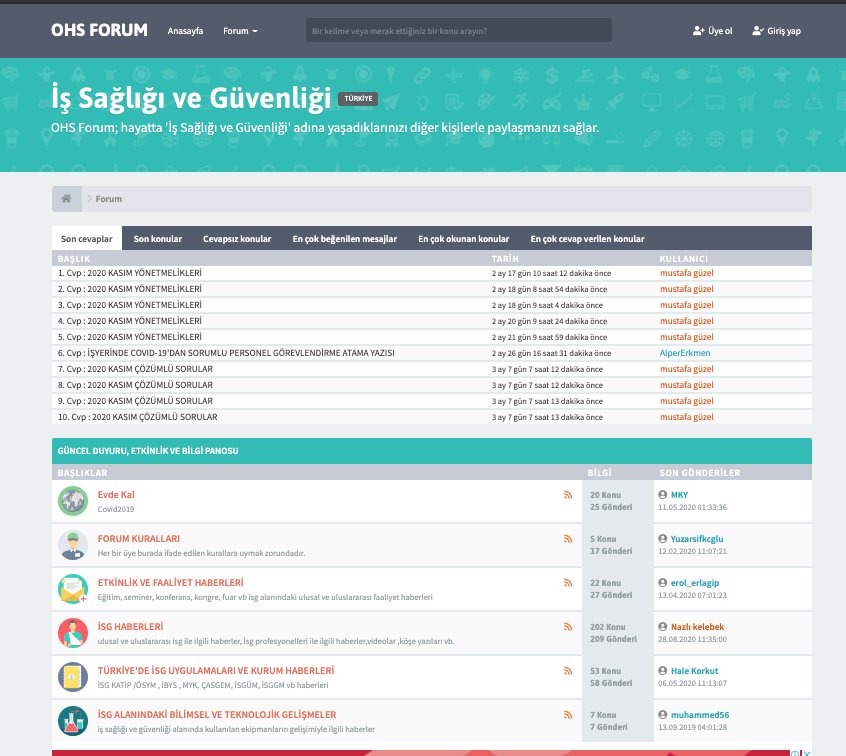Image resolution: width=846 pixels, height=756 pixels.
Task: Open user profile Nazlı kelebek
Action: [x=698, y=627]
